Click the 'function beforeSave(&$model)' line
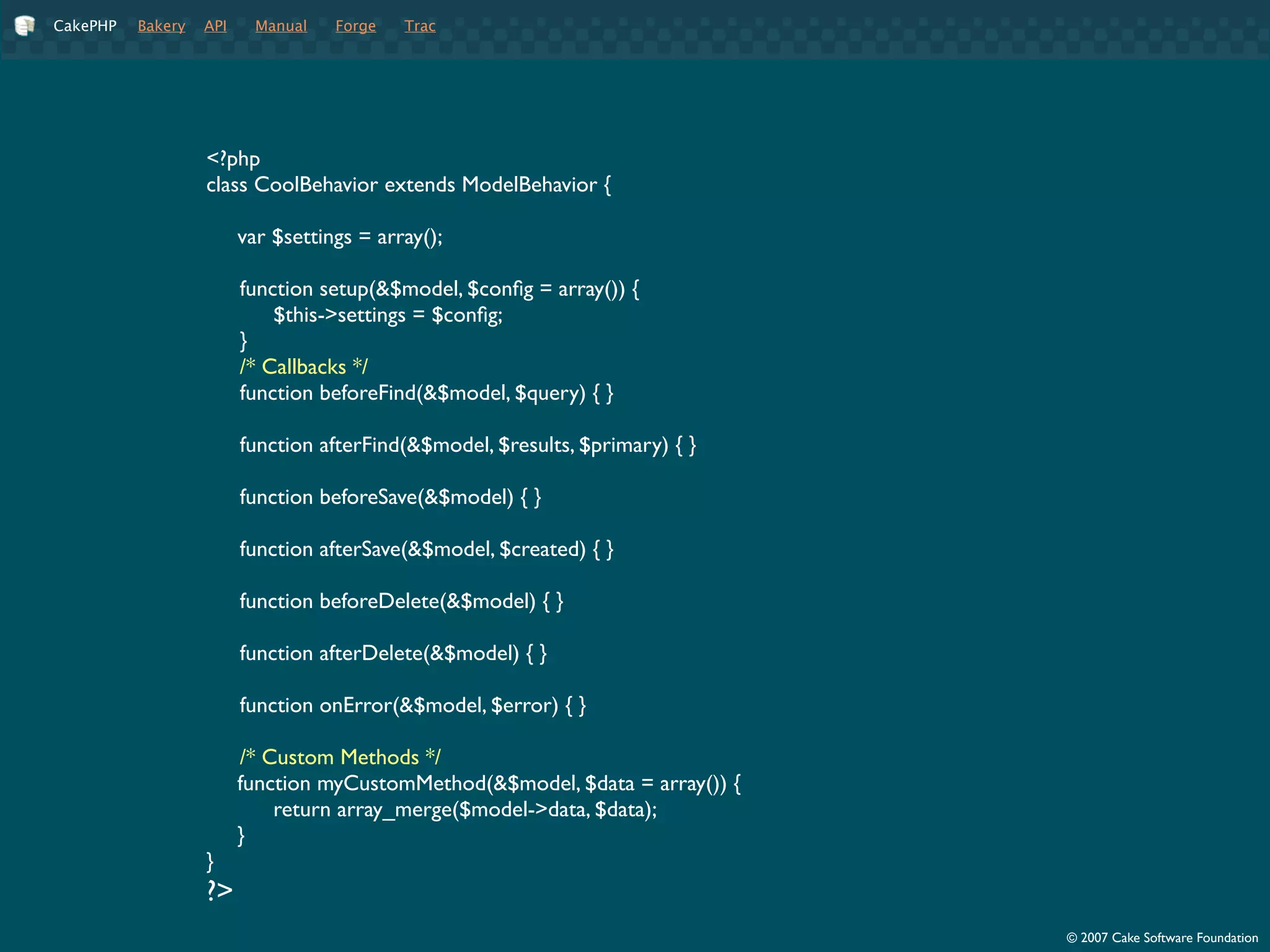 [x=391, y=497]
